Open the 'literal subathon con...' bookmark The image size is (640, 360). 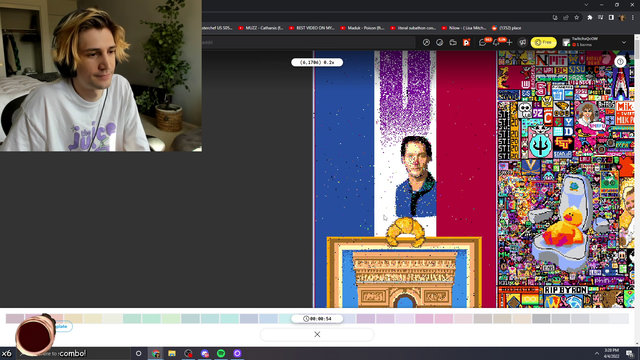pos(413,28)
